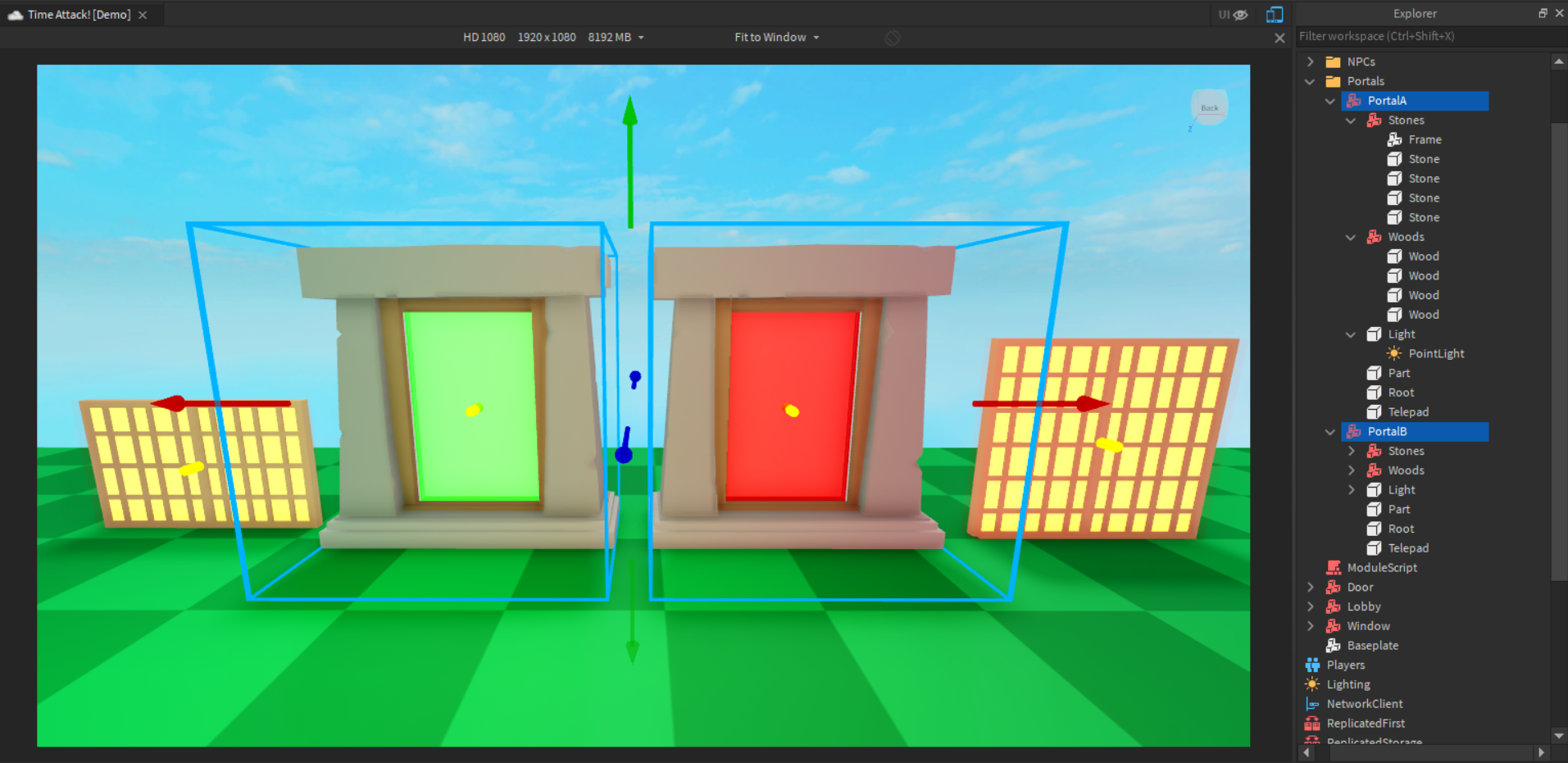The width and height of the screenshot is (1568, 763).
Task: Click the NetworkClient icon
Action: tap(1312, 704)
